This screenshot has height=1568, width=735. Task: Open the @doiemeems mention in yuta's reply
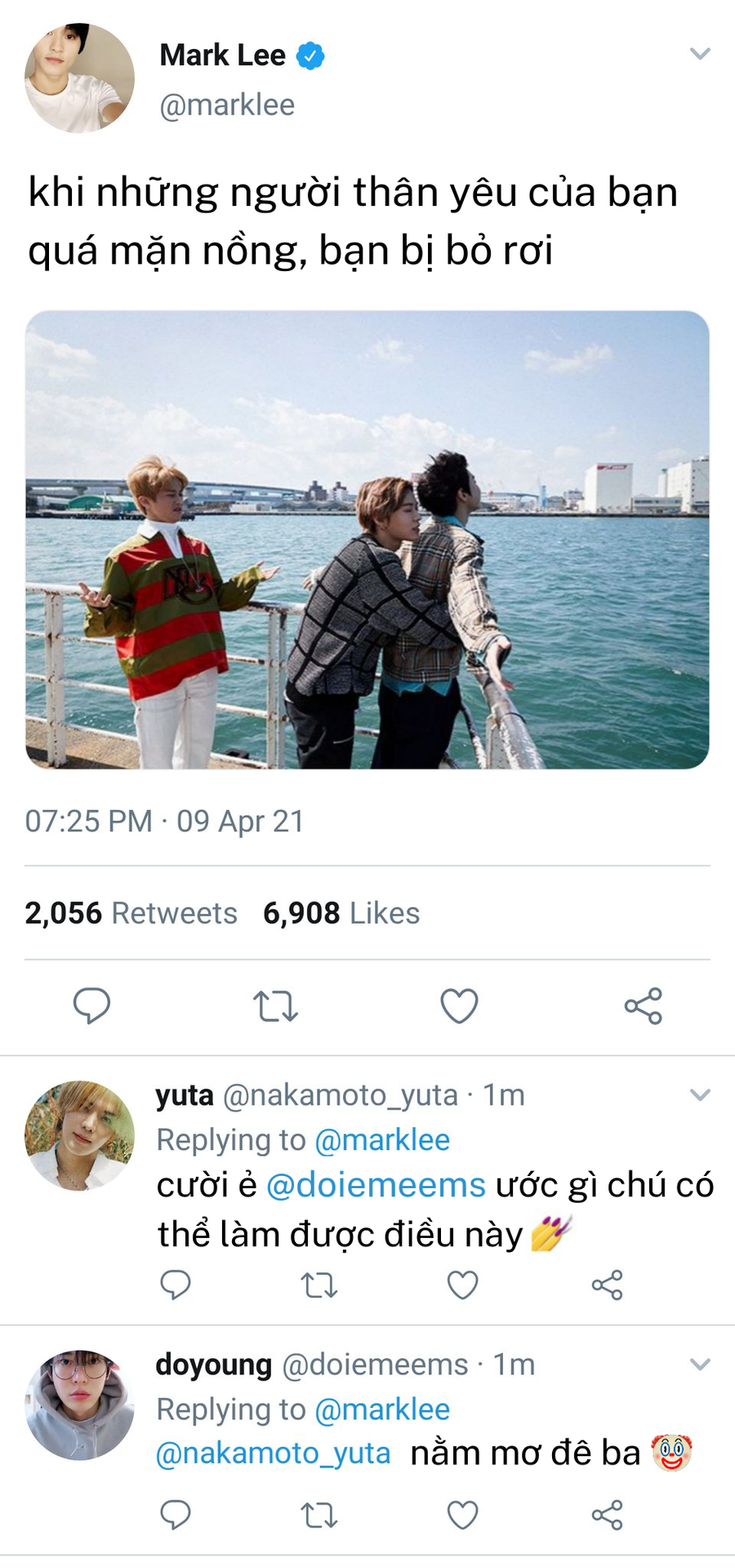(376, 1185)
